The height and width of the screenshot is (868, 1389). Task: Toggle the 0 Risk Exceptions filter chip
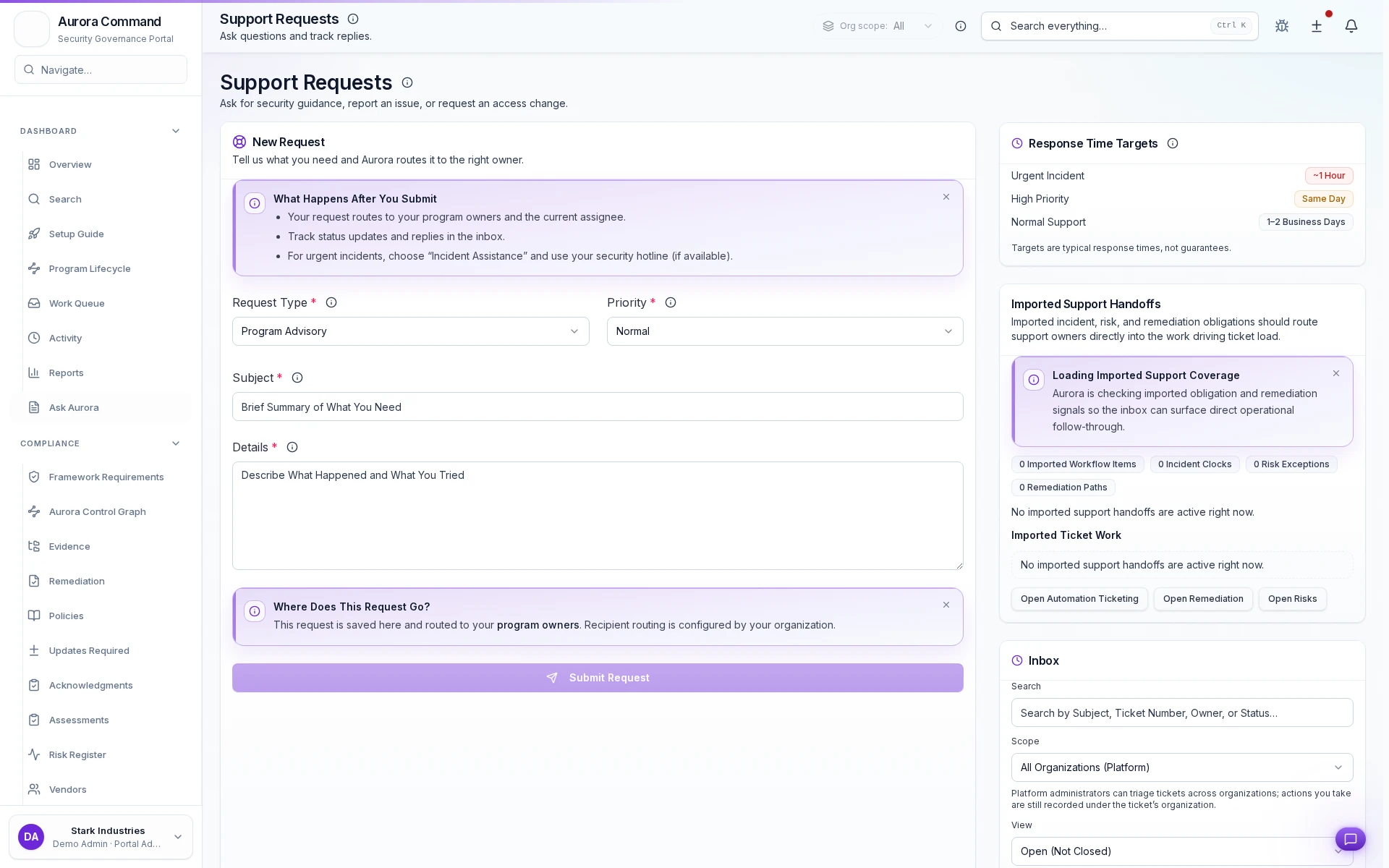(1291, 464)
